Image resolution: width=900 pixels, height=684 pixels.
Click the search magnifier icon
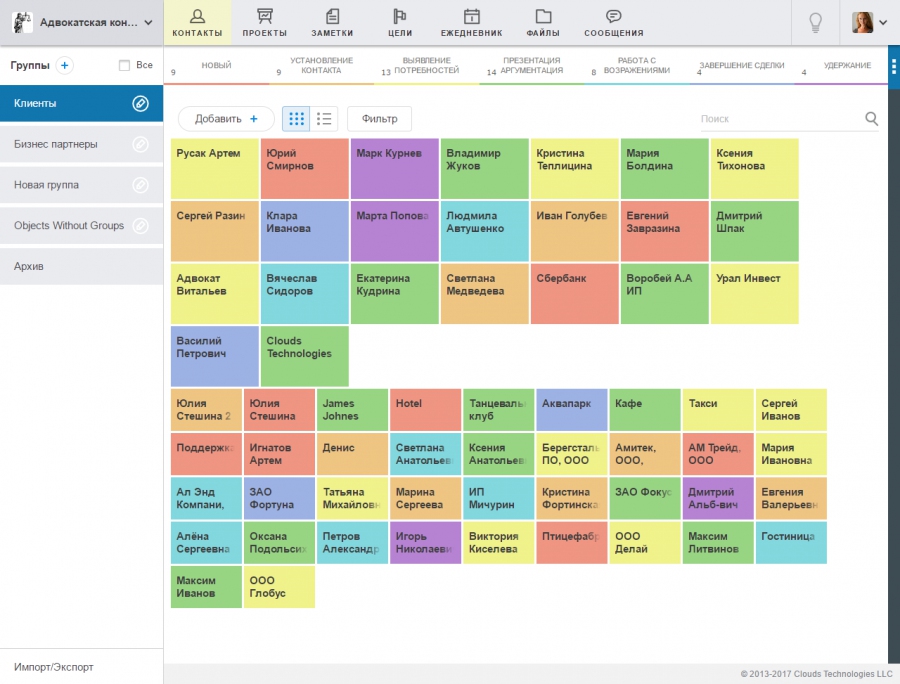(x=871, y=117)
